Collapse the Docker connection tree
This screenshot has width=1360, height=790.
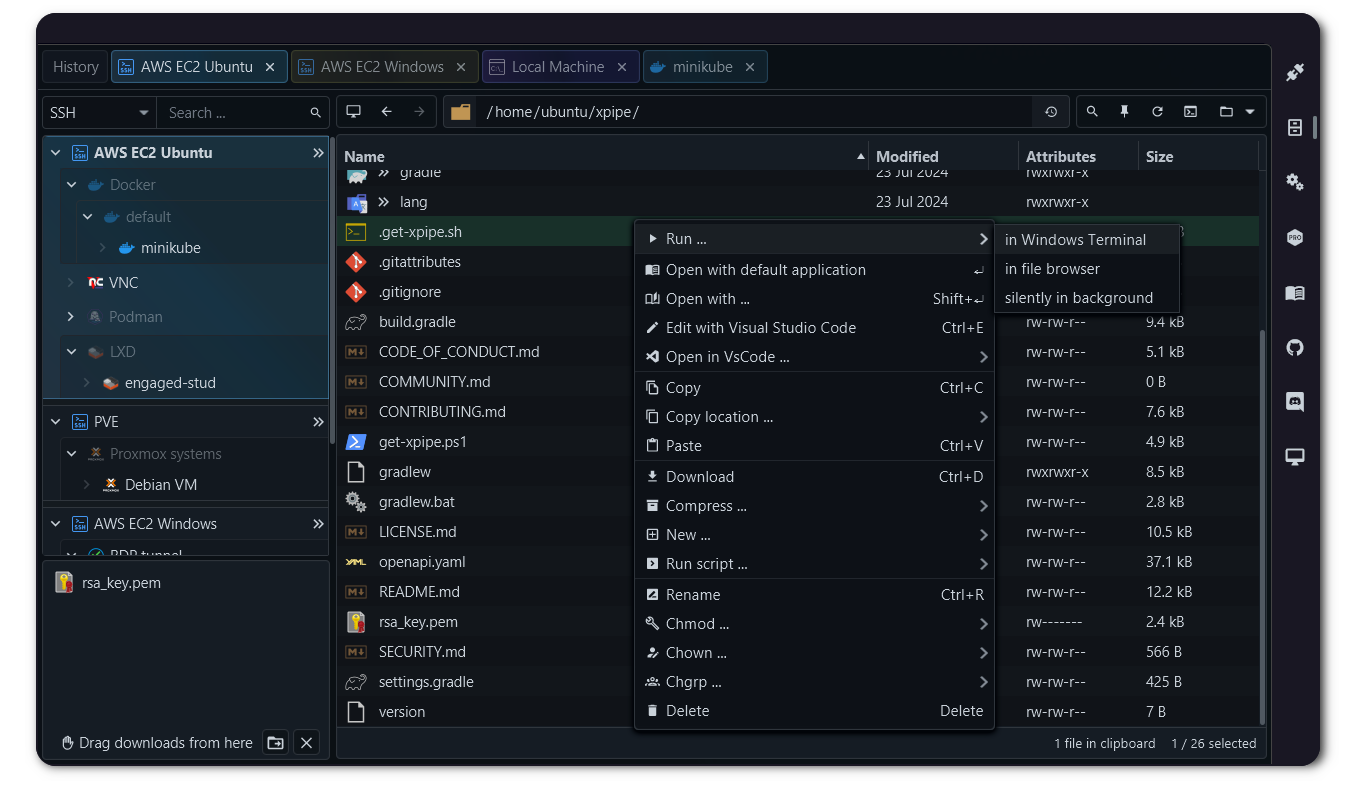(x=71, y=184)
